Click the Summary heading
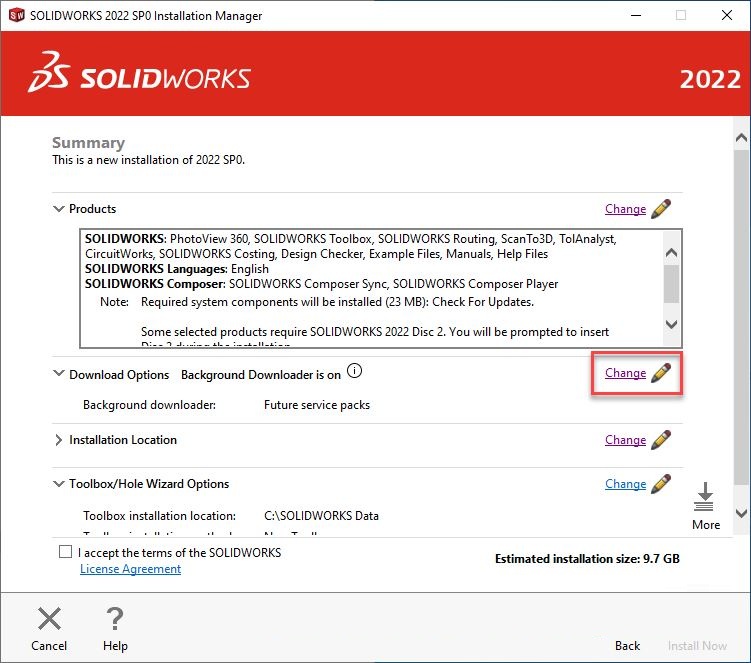The image size is (751, 663). [89, 142]
